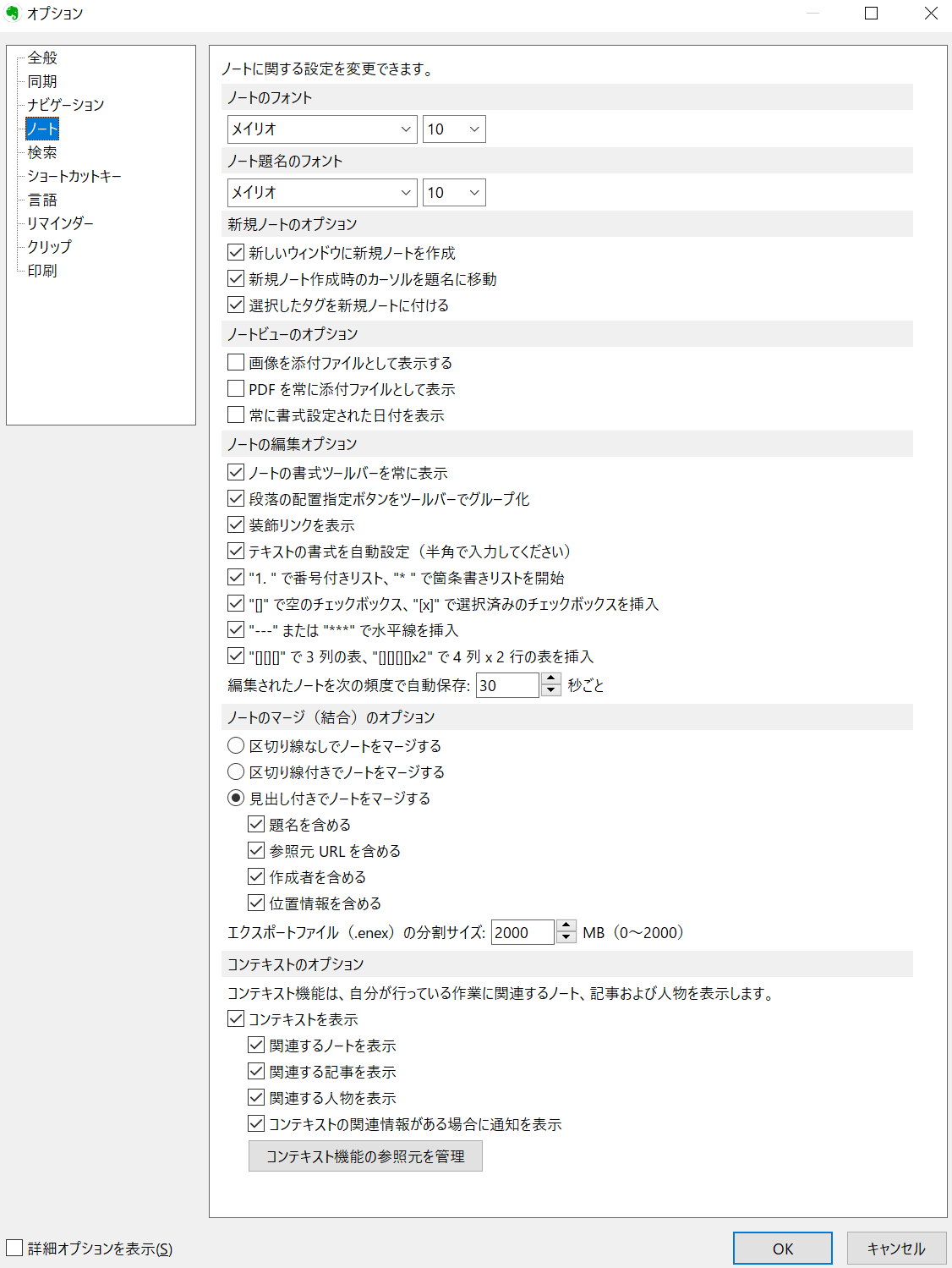Select 同期 in the options tree
The width and height of the screenshot is (952, 1268).
(x=42, y=81)
